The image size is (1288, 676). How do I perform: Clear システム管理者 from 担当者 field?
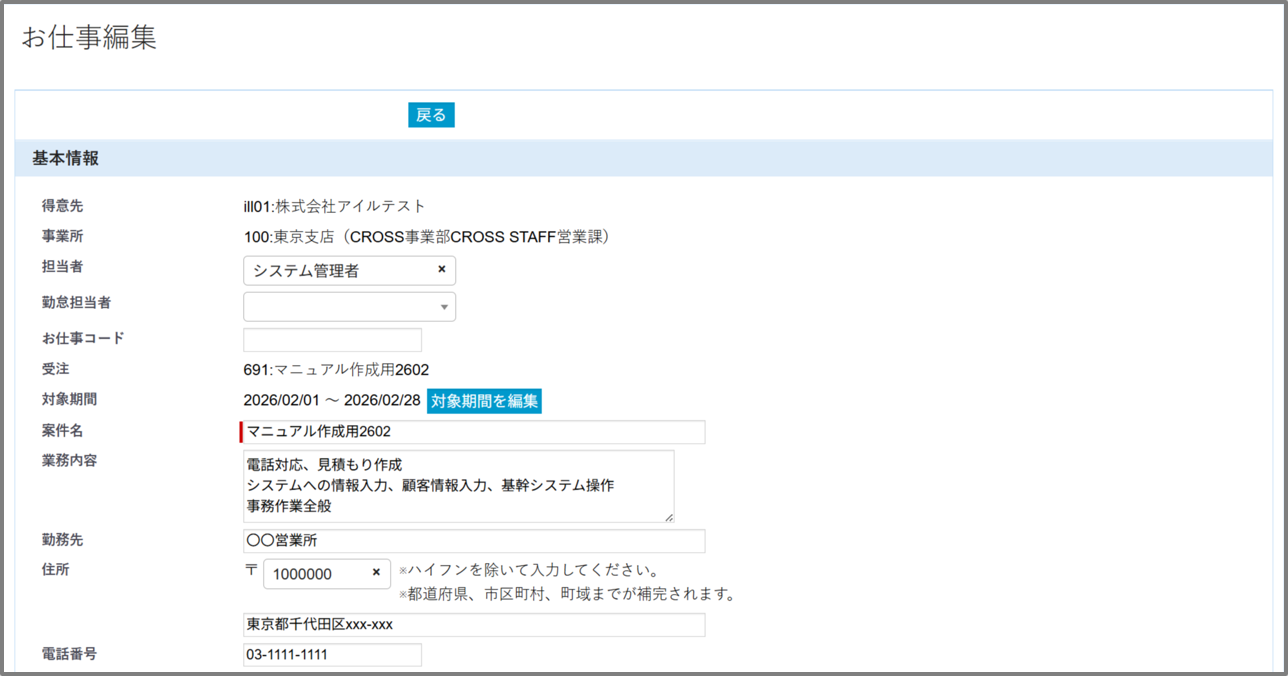click(442, 270)
